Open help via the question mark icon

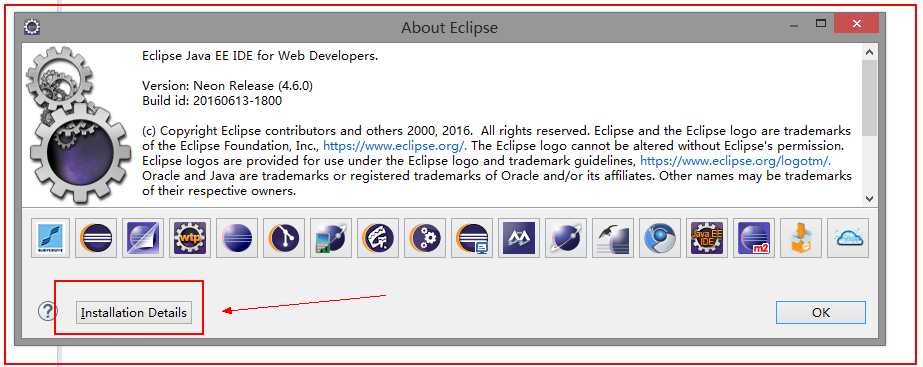click(x=47, y=311)
